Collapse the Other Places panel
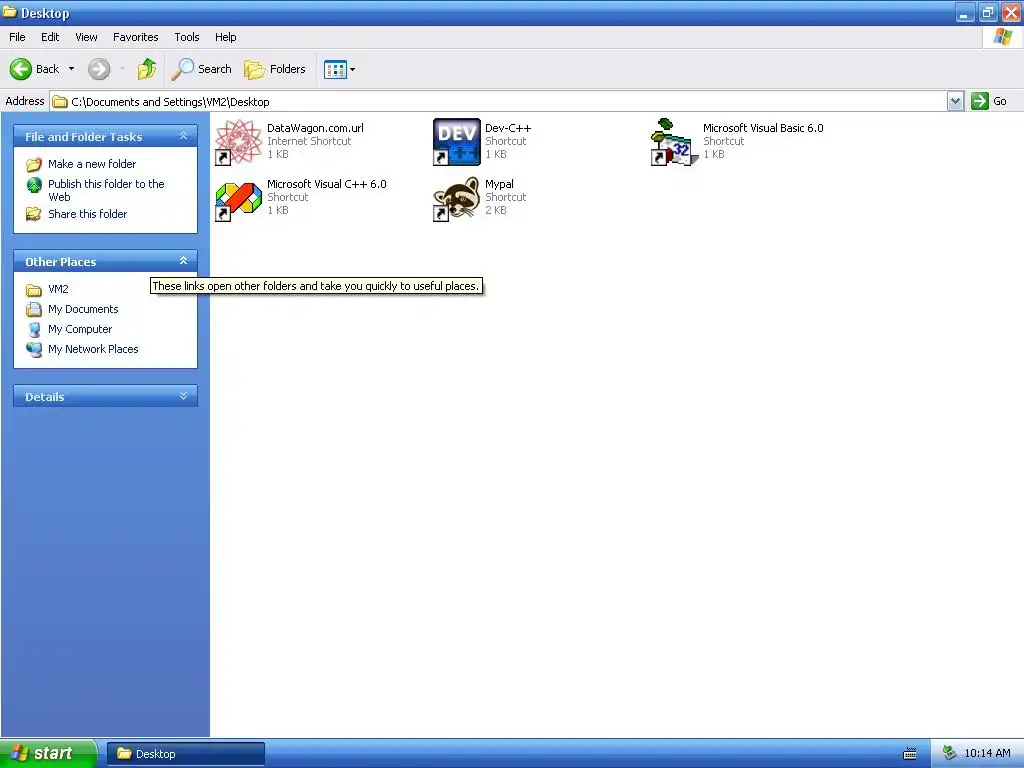Viewport: 1024px width, 768px height. tap(184, 261)
